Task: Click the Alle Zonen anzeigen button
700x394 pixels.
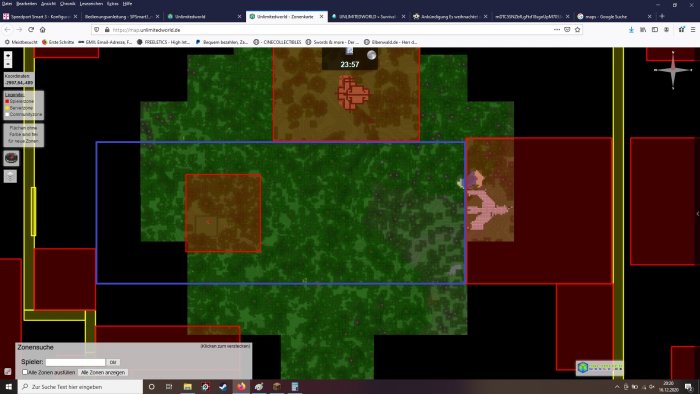Action: tap(103, 372)
